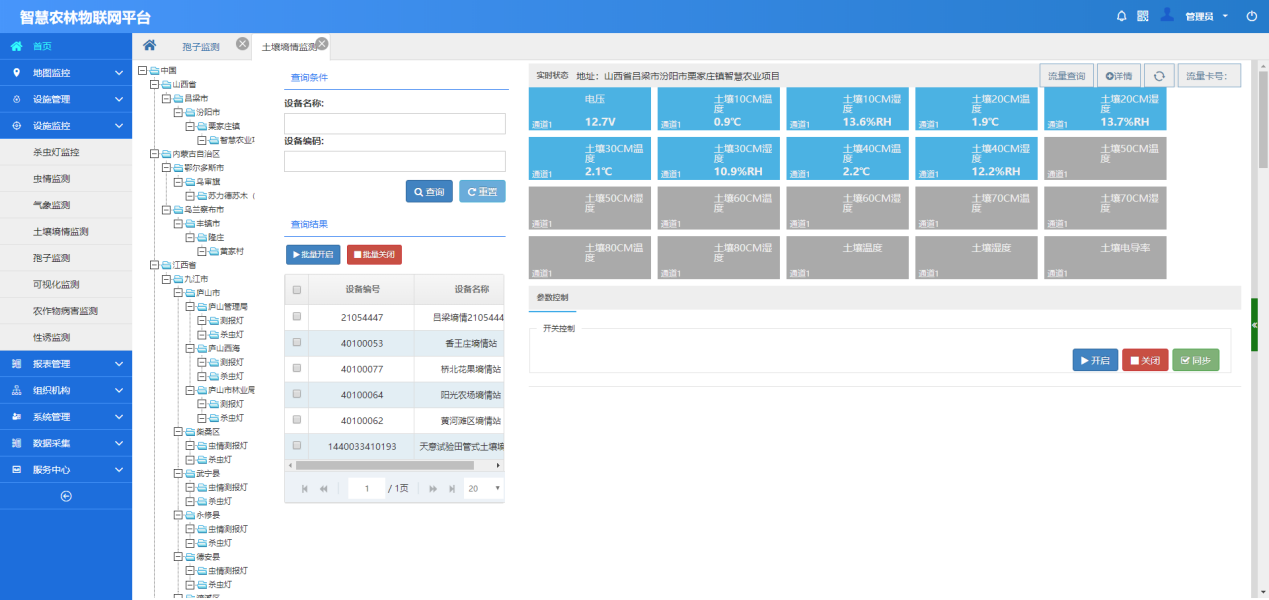Switch to the 参数控制 tab
The image size is (1269, 600).
click(x=551, y=298)
